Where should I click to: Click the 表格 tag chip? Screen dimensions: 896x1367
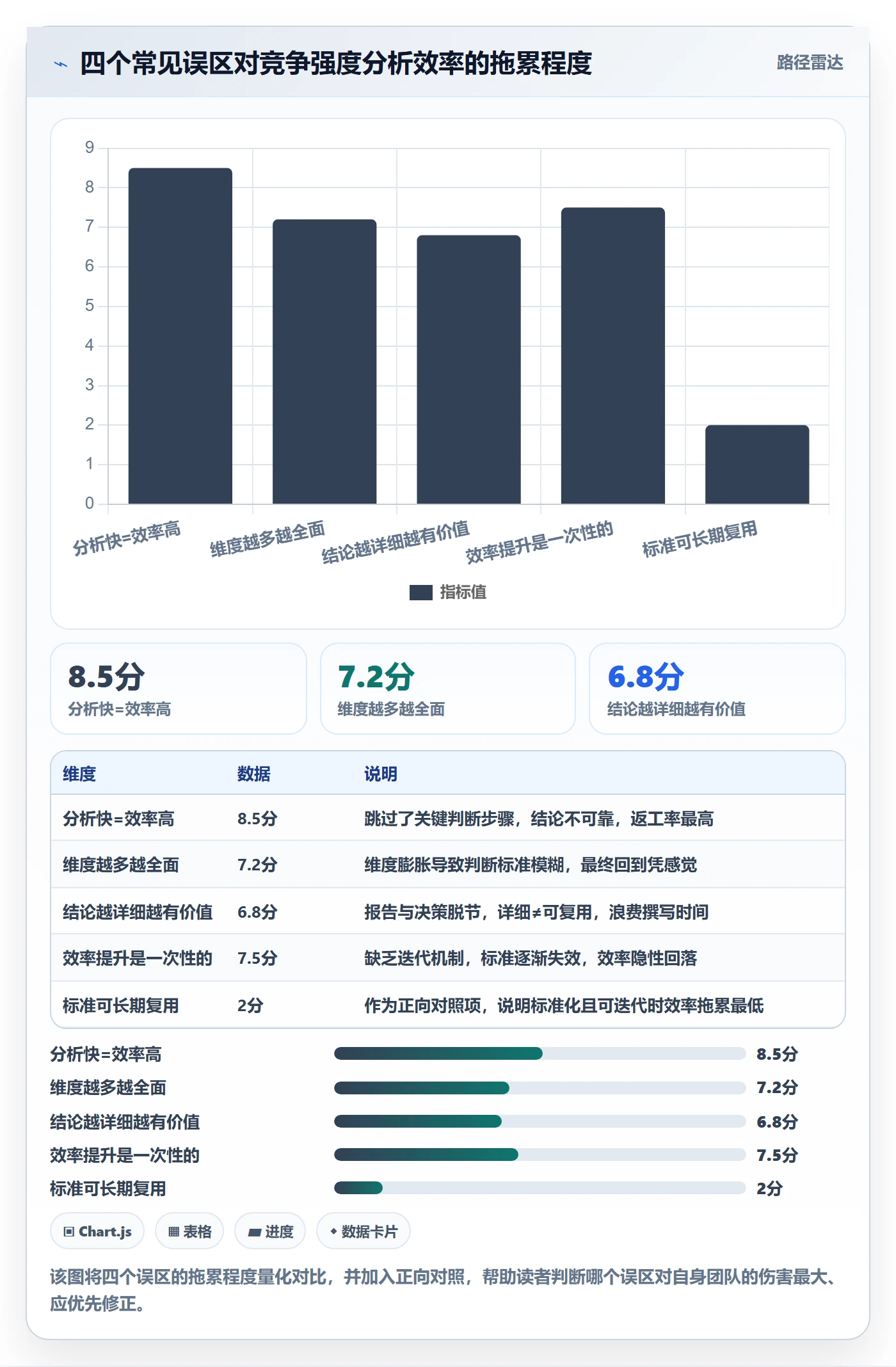coord(189,1231)
